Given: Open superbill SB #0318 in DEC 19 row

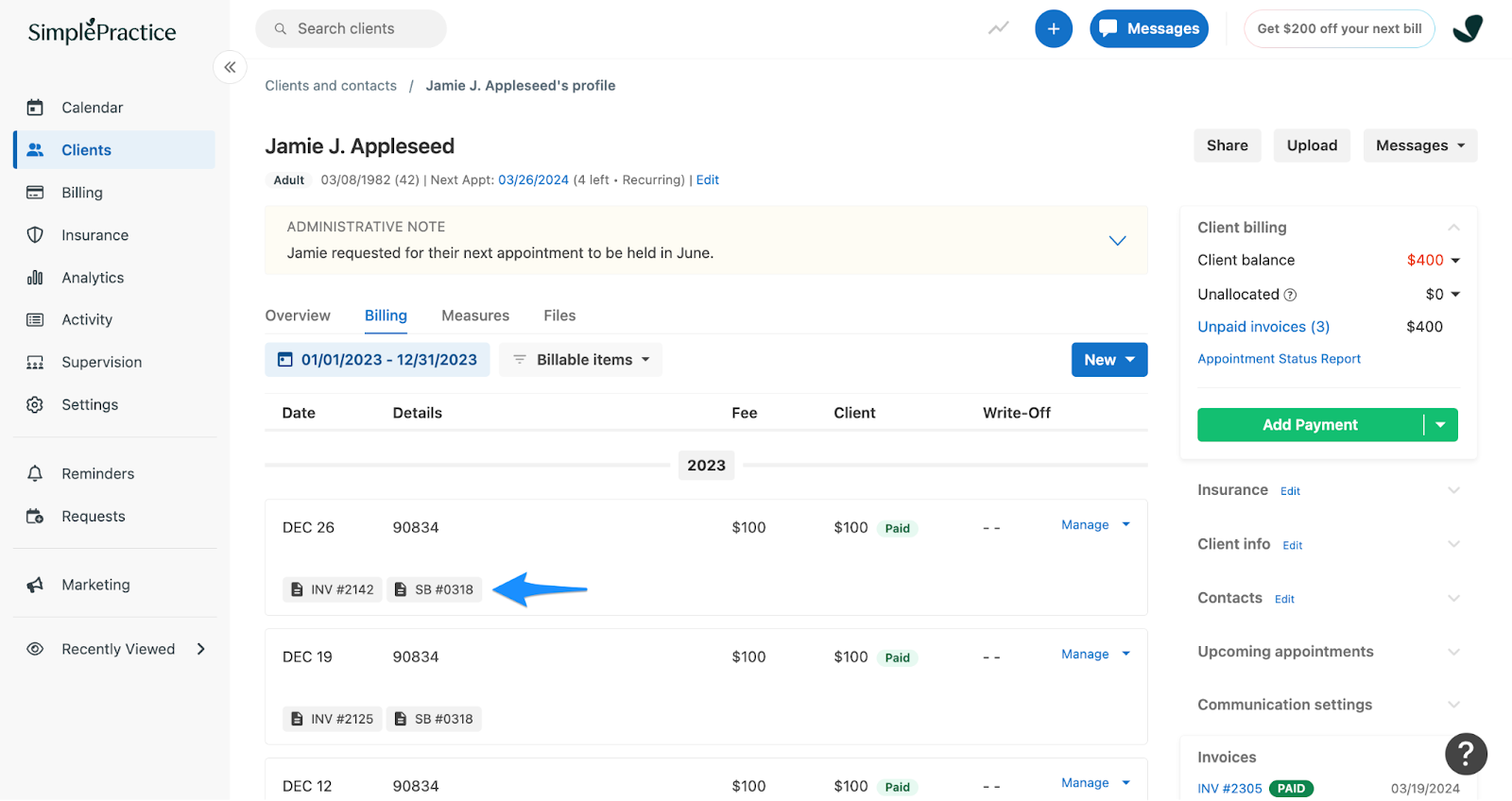Looking at the screenshot, I should [x=435, y=719].
